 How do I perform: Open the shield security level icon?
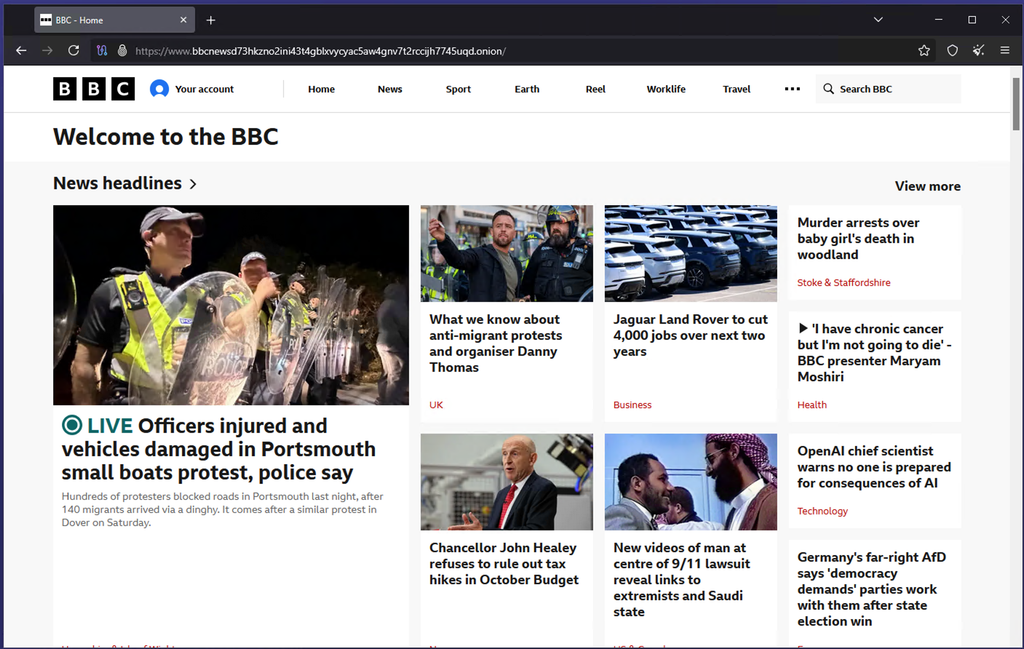952,51
